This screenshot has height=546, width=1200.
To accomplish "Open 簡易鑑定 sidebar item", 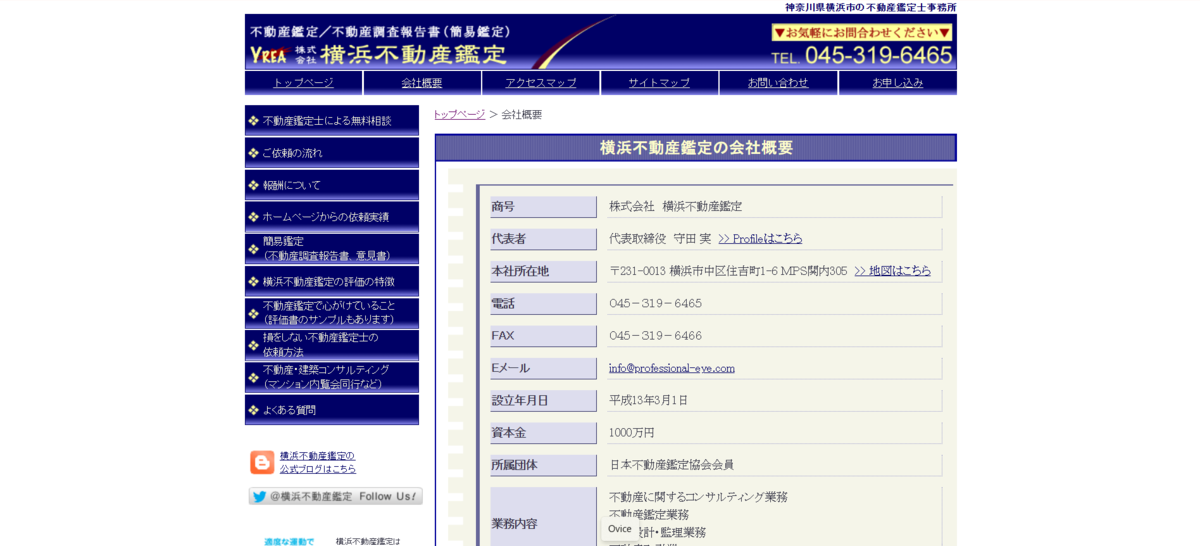I will point(332,249).
